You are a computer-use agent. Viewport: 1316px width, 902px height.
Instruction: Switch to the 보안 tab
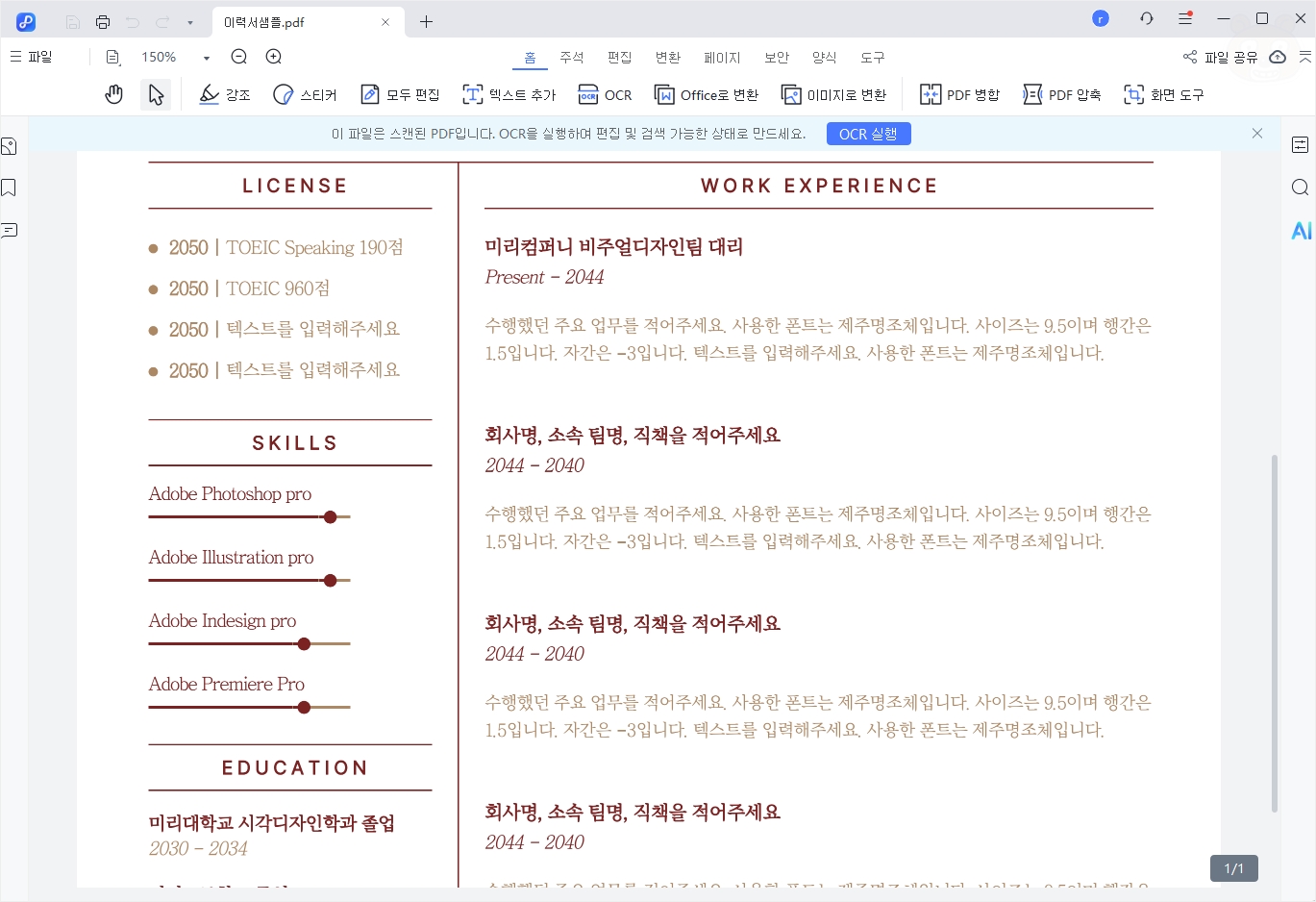pyautogui.click(x=777, y=58)
